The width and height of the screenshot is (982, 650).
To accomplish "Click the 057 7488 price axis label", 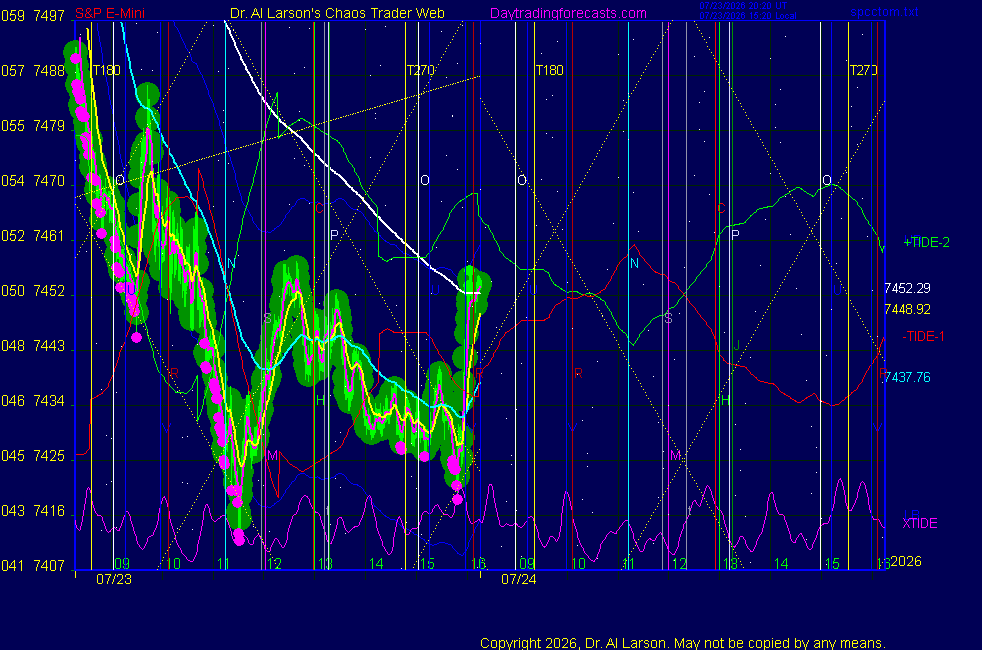I will (33, 71).
